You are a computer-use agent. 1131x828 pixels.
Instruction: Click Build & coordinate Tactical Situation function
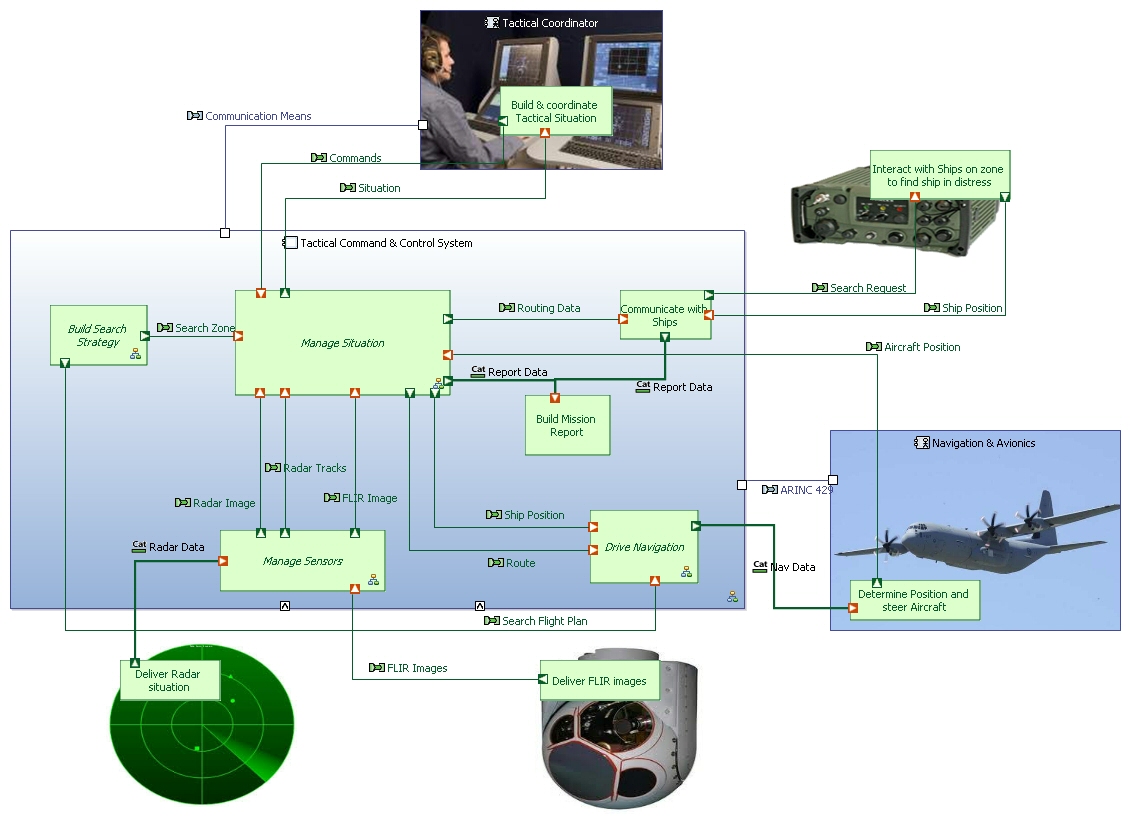coord(555,111)
